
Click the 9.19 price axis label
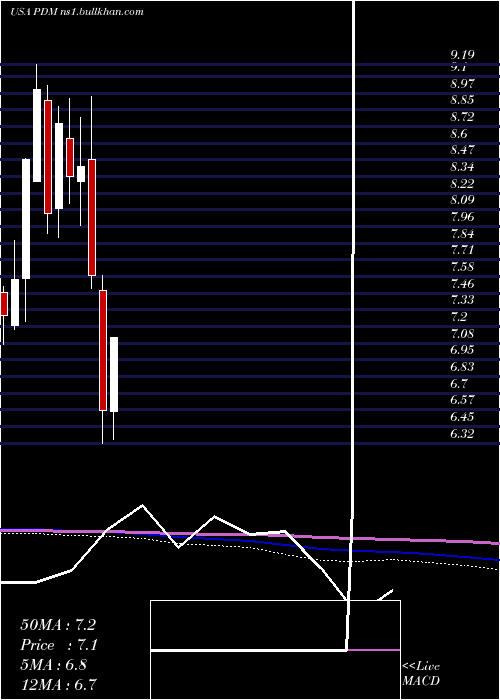pyautogui.click(x=462, y=55)
